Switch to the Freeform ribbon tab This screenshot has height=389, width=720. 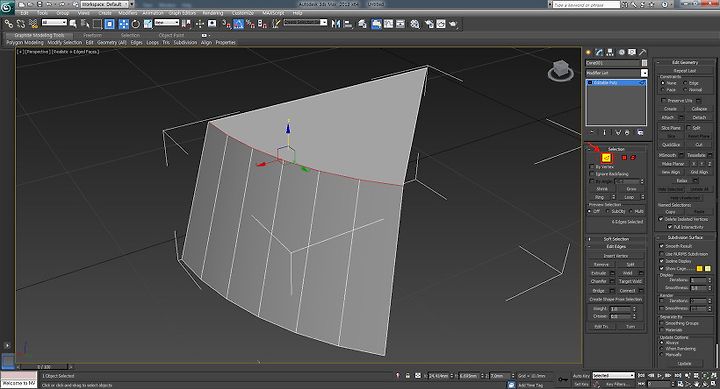click(x=92, y=35)
